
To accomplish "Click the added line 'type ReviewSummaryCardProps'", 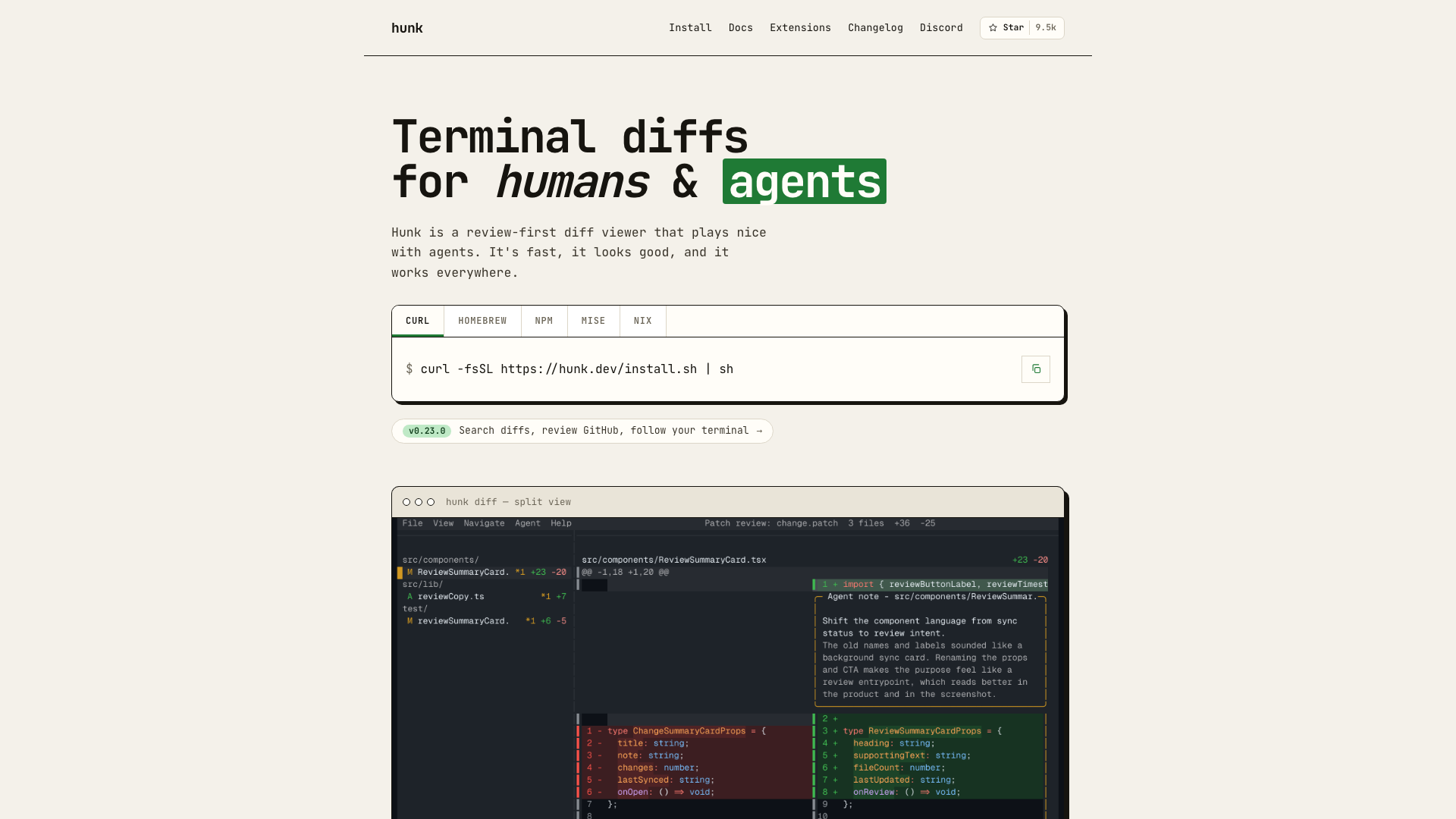I will pyautogui.click(x=930, y=731).
